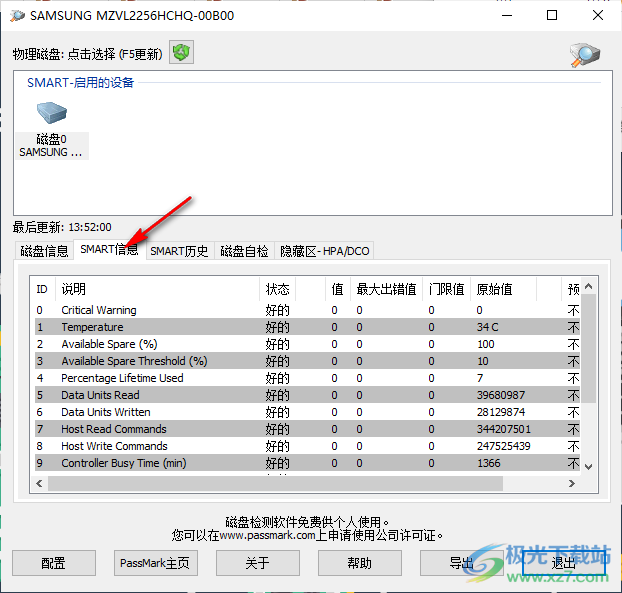Screen dimensions: 622x593
Task: Click the horizontal scroll left arrow
Action: tap(39, 484)
